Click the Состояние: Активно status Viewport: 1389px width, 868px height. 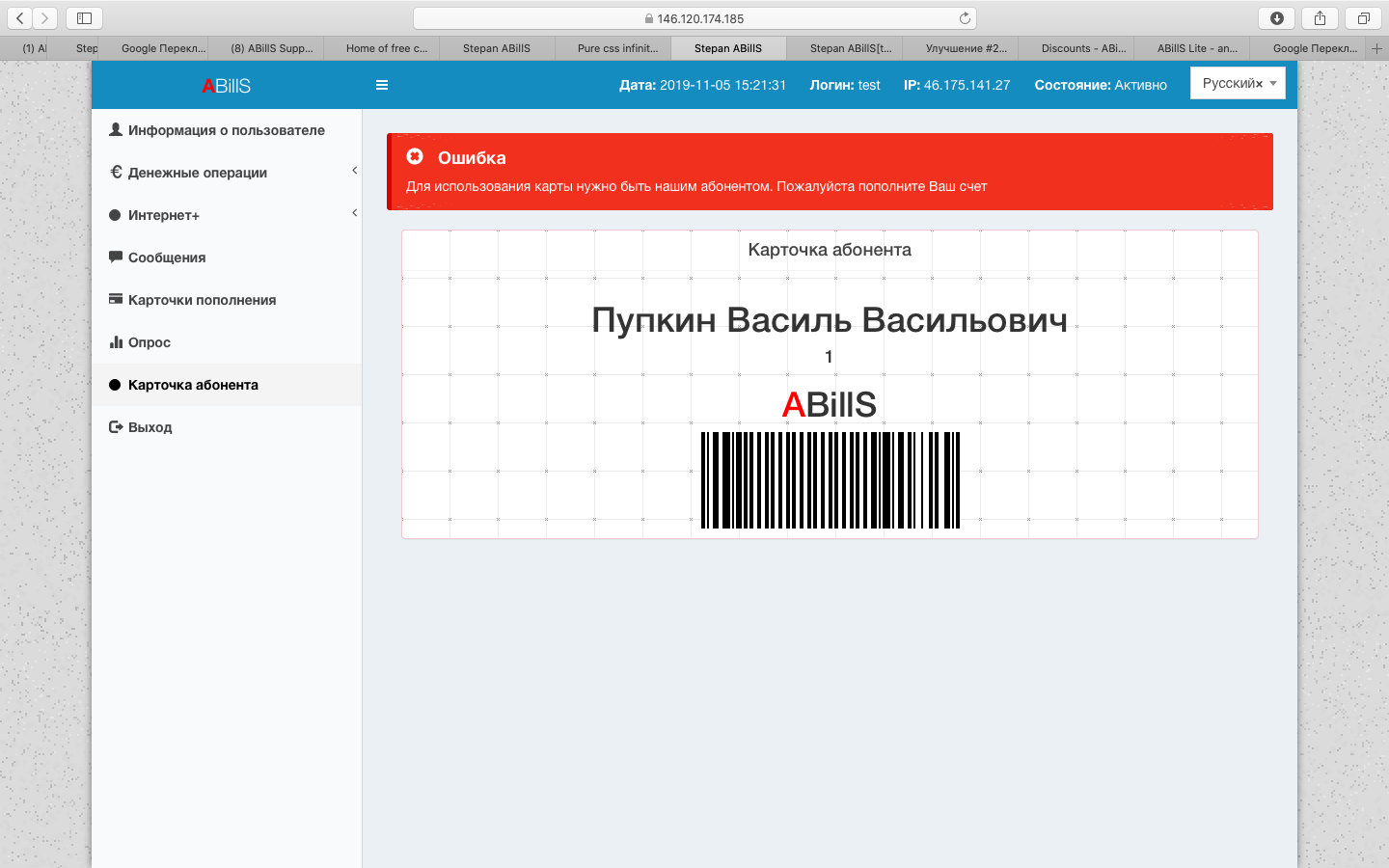point(1101,85)
